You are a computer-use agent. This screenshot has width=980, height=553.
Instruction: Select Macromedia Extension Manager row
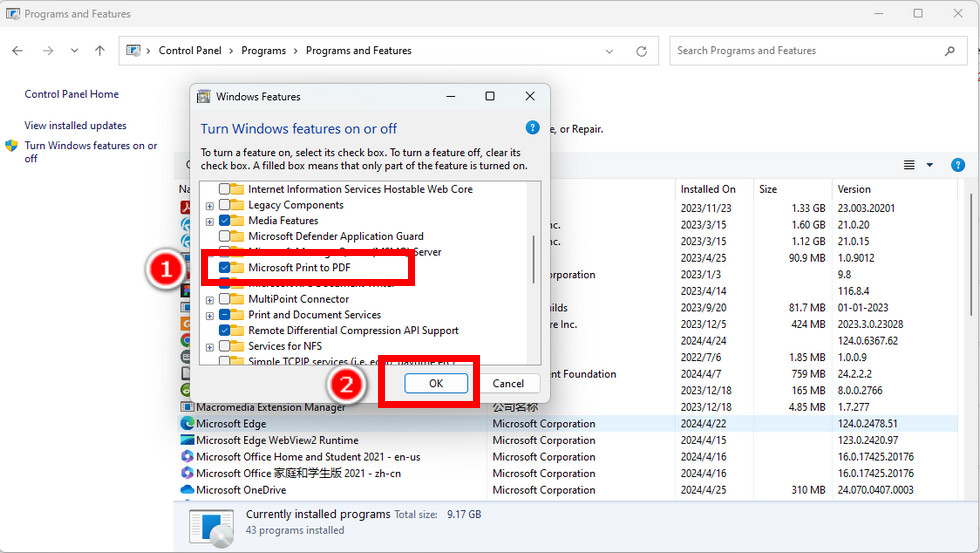pyautogui.click(x=568, y=407)
